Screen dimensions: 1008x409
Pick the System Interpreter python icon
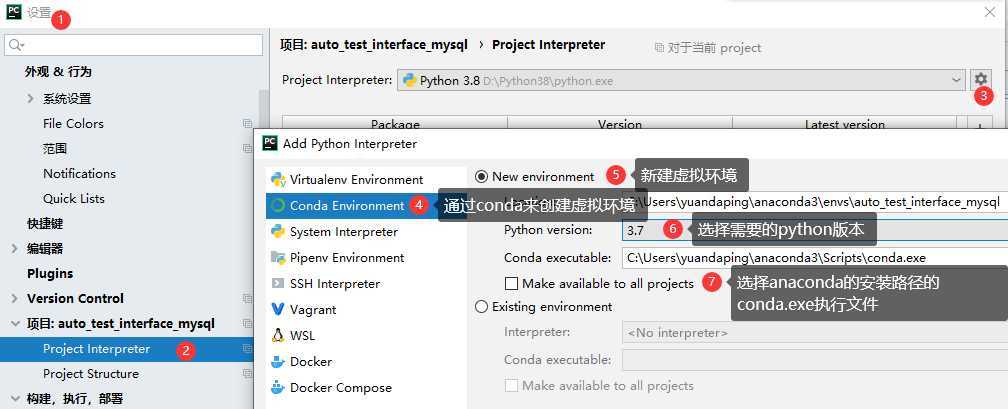tap(278, 232)
